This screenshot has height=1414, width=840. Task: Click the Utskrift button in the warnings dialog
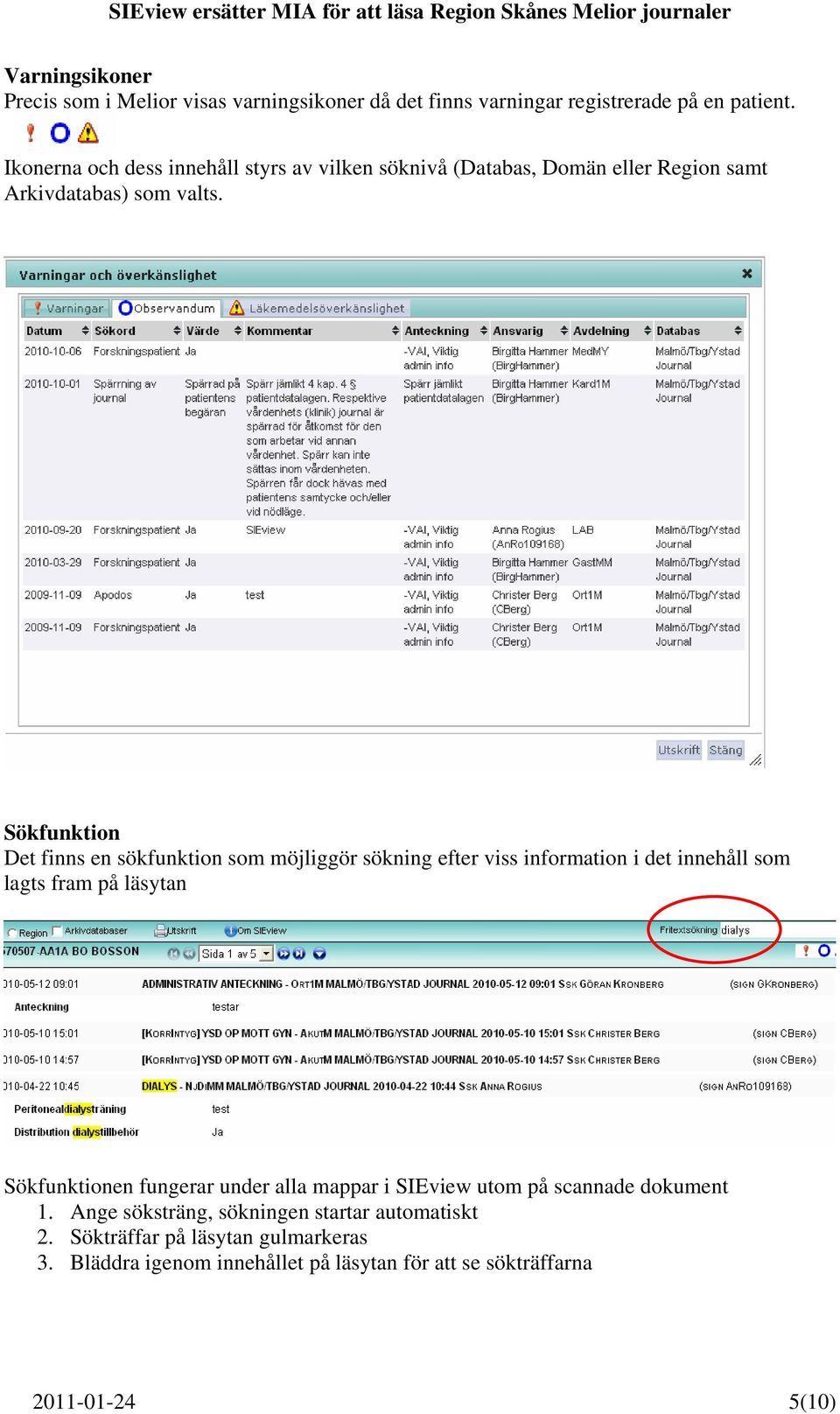pyautogui.click(x=679, y=750)
